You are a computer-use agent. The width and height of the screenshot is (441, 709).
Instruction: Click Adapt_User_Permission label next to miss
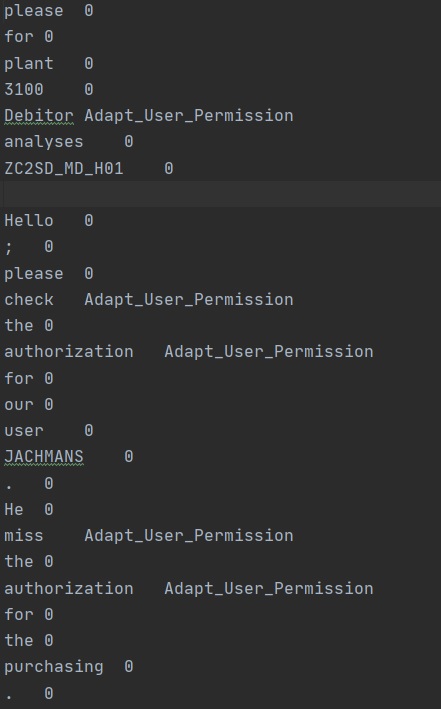pos(189,536)
